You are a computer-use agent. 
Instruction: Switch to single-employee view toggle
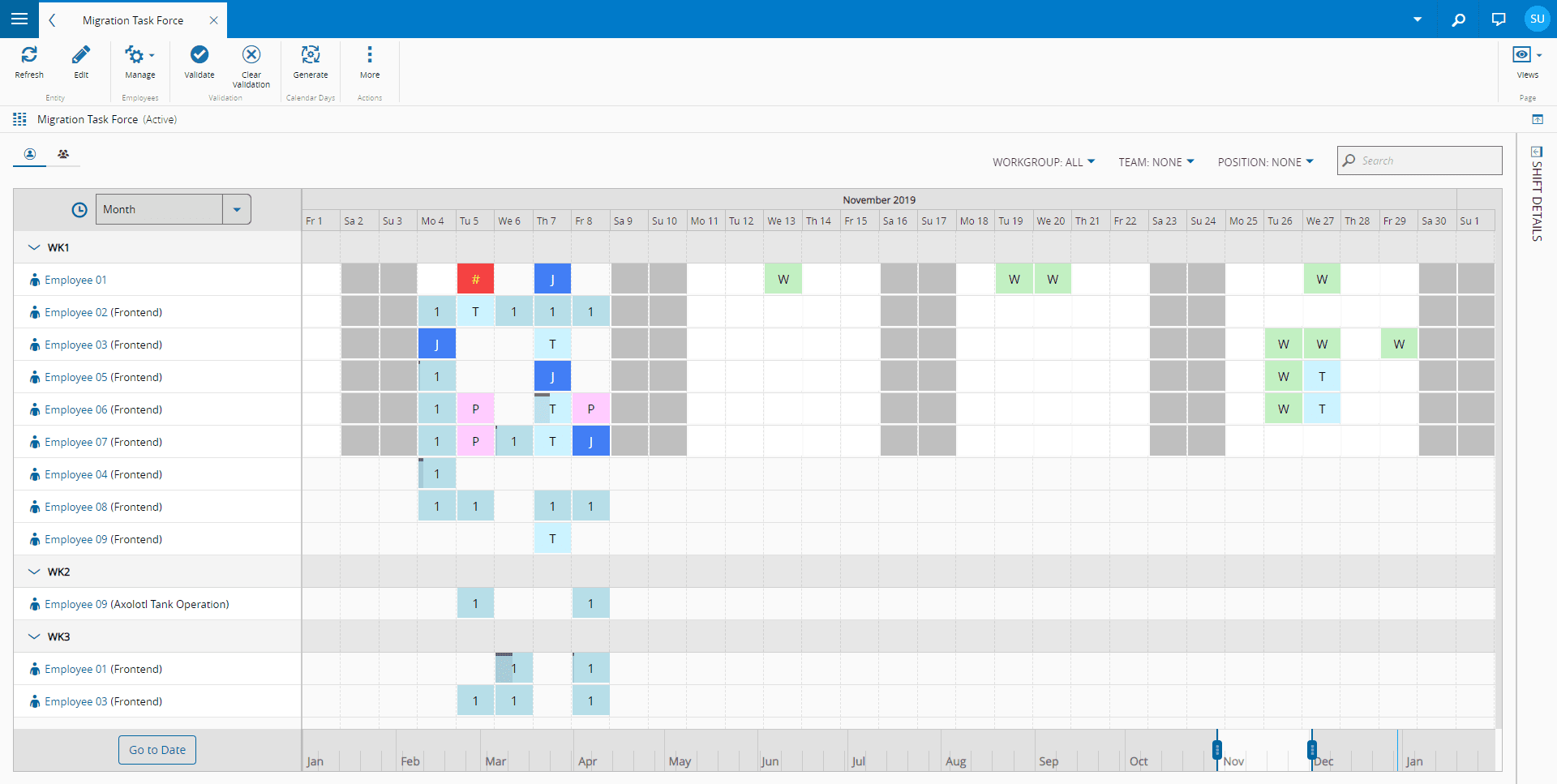(x=30, y=154)
